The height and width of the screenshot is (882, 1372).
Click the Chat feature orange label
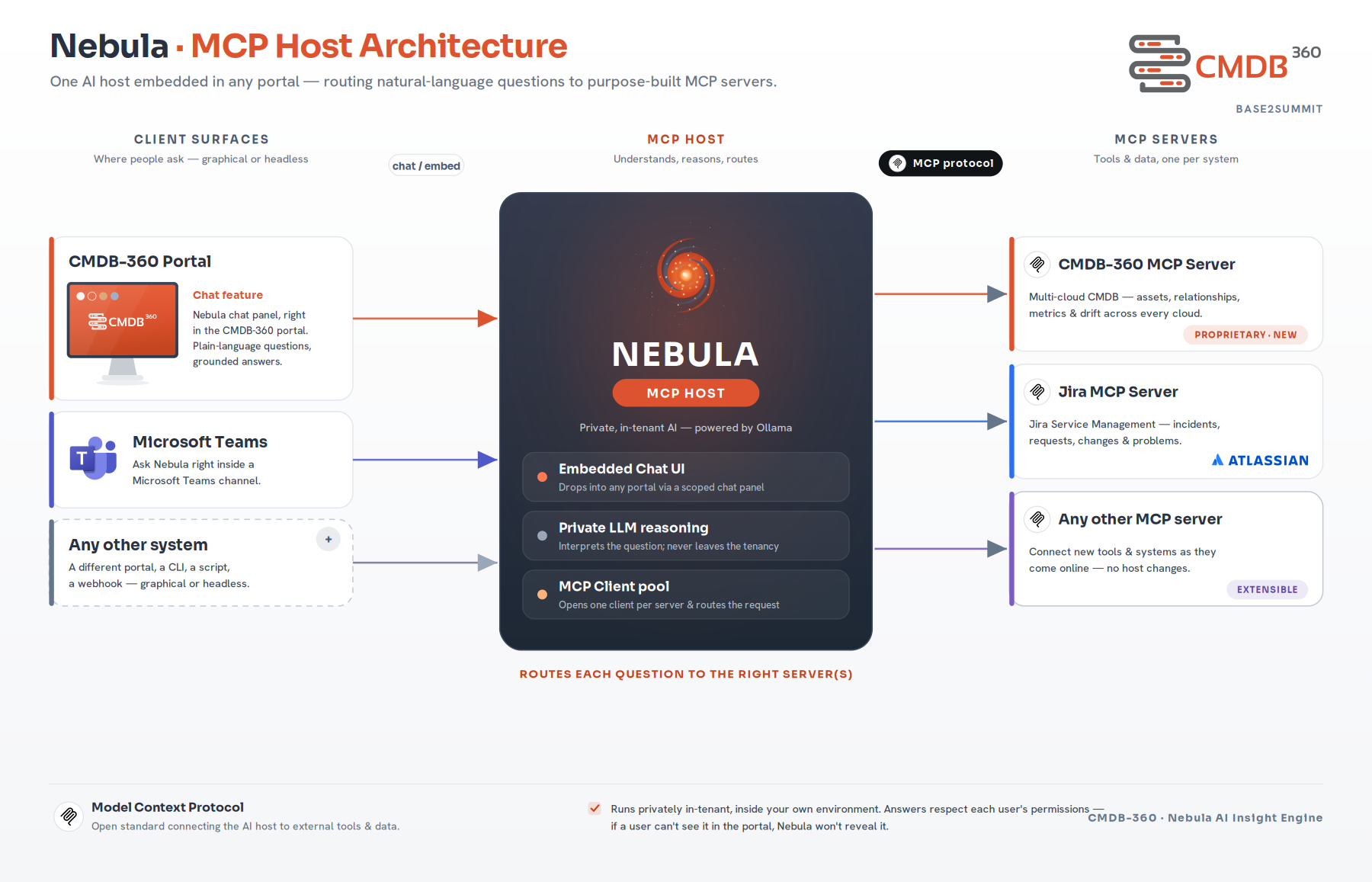click(x=228, y=295)
